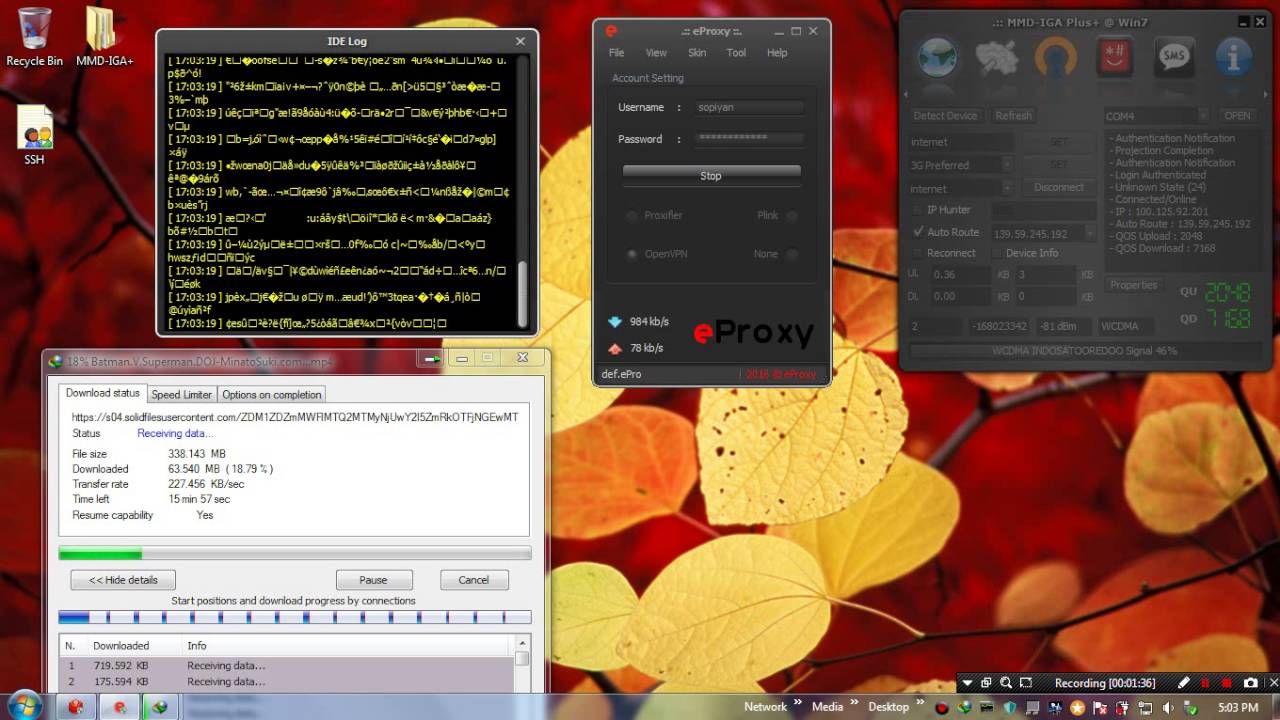Image resolution: width=1280 pixels, height=720 pixels.
Task: Click the teal shield tray icon
Action: [x=1009, y=707]
